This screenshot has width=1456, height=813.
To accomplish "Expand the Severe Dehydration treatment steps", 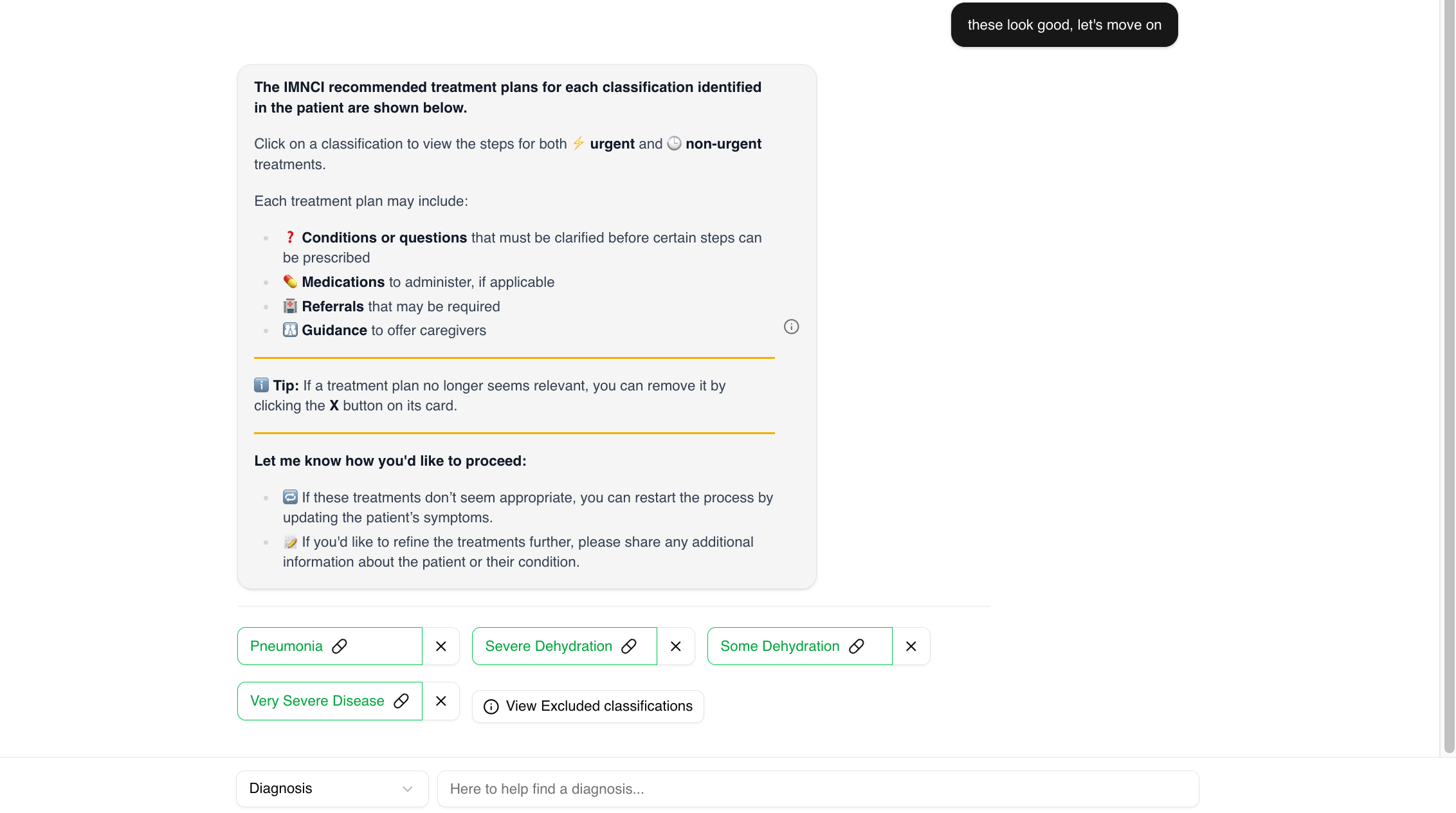I will point(548,646).
